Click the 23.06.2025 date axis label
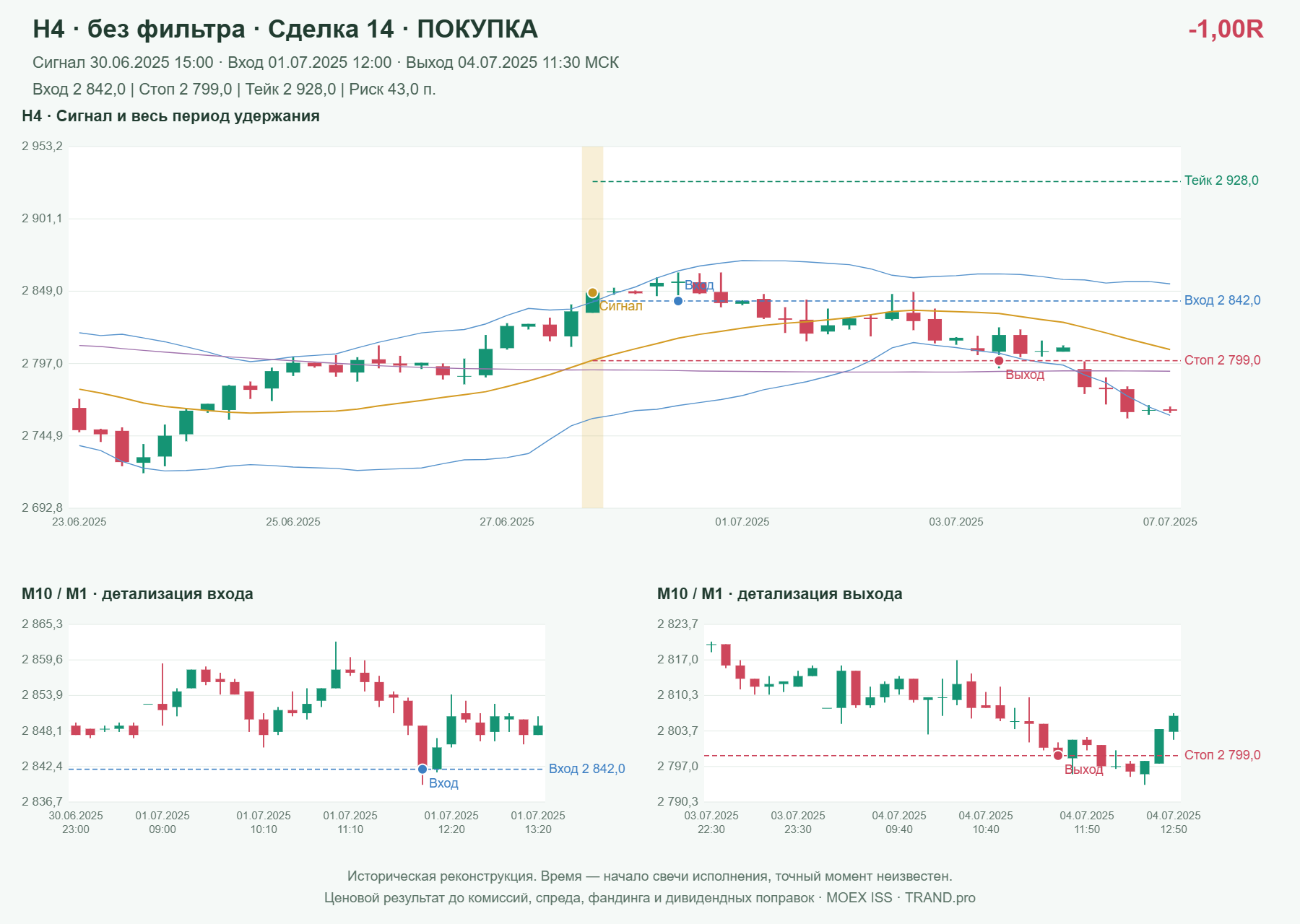Image resolution: width=1300 pixels, height=924 pixels. pos(79,522)
